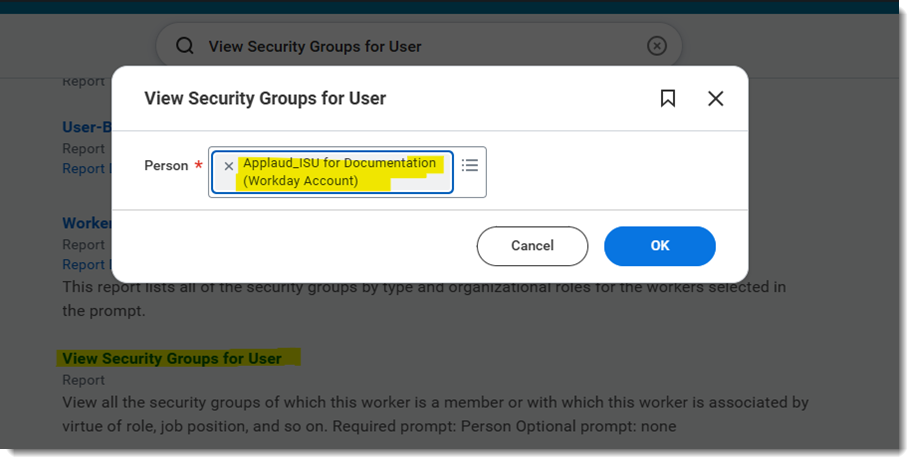Screen dimensions: 914x464
Task: Click the Report label under View Security Groups
Action: tap(83, 380)
